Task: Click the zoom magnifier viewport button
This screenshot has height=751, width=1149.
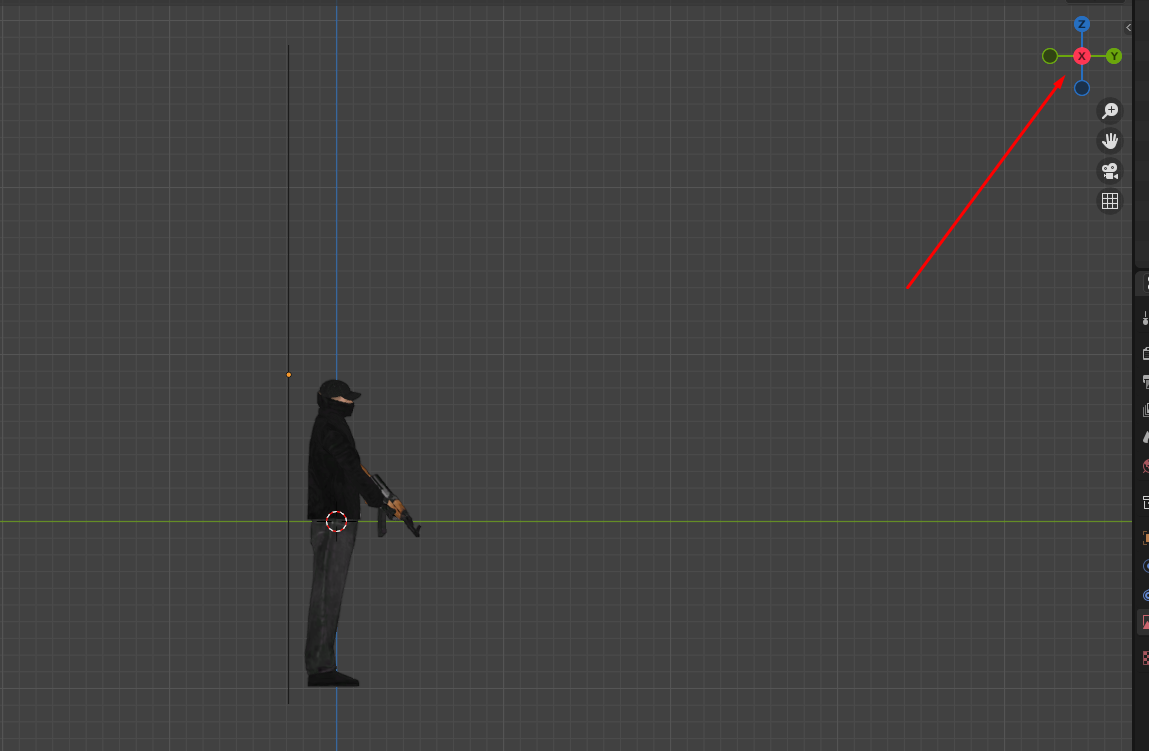Action: [1109, 111]
